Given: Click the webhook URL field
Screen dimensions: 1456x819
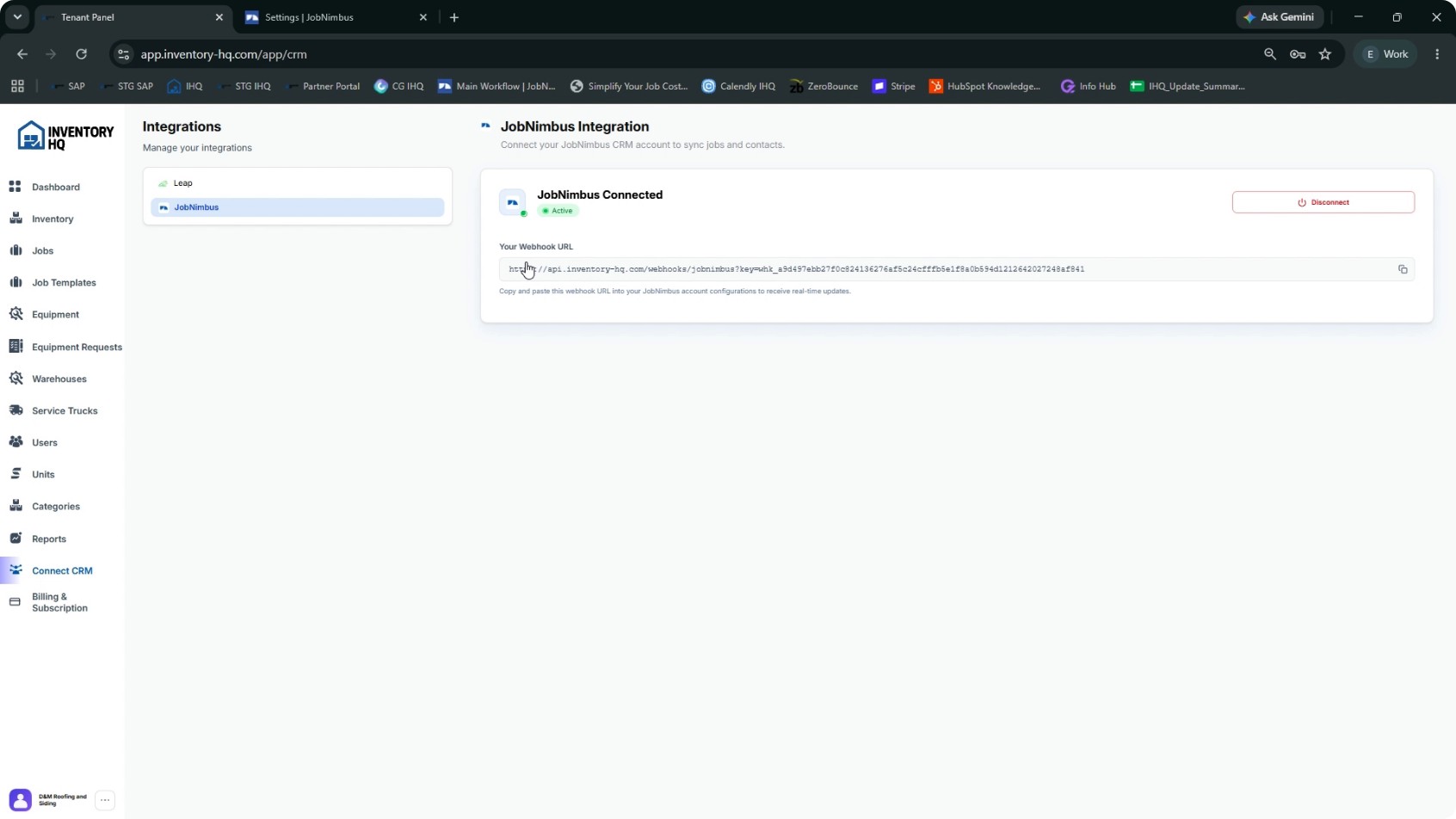Looking at the screenshot, I should [x=956, y=269].
